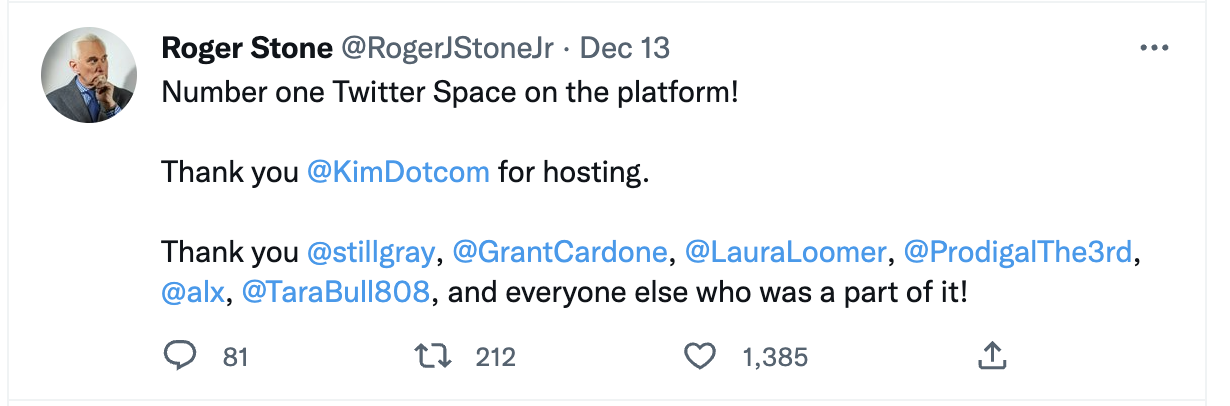Like the tweet with the heart icon

point(701,356)
